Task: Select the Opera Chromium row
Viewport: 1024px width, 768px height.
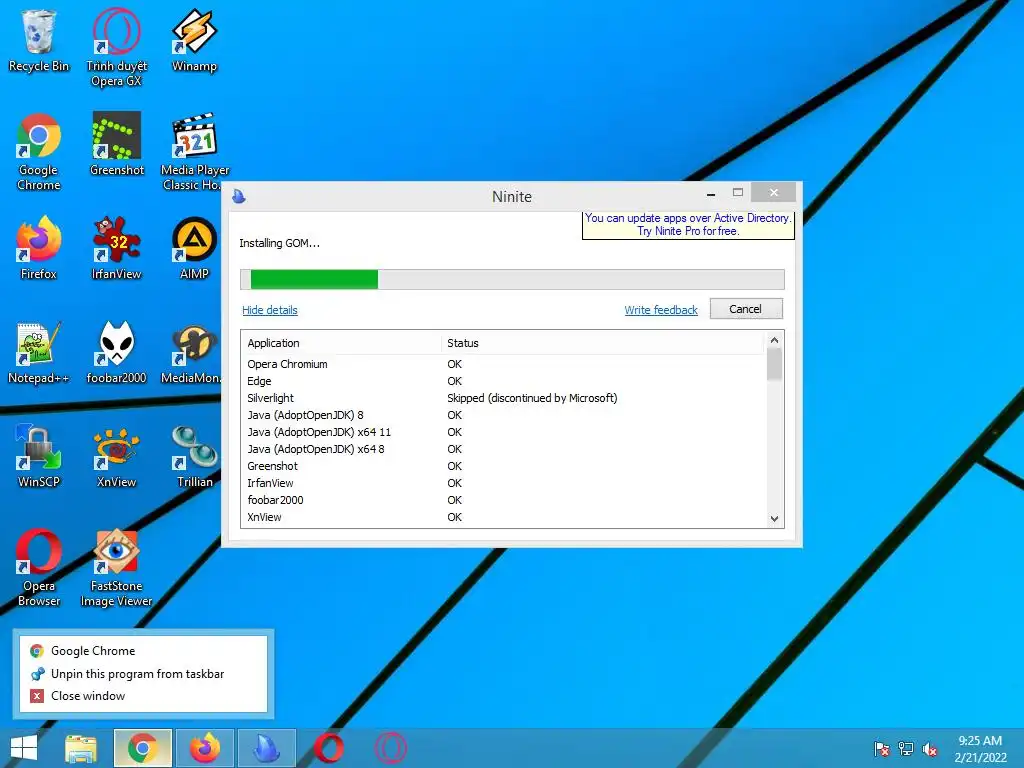Action: point(504,364)
